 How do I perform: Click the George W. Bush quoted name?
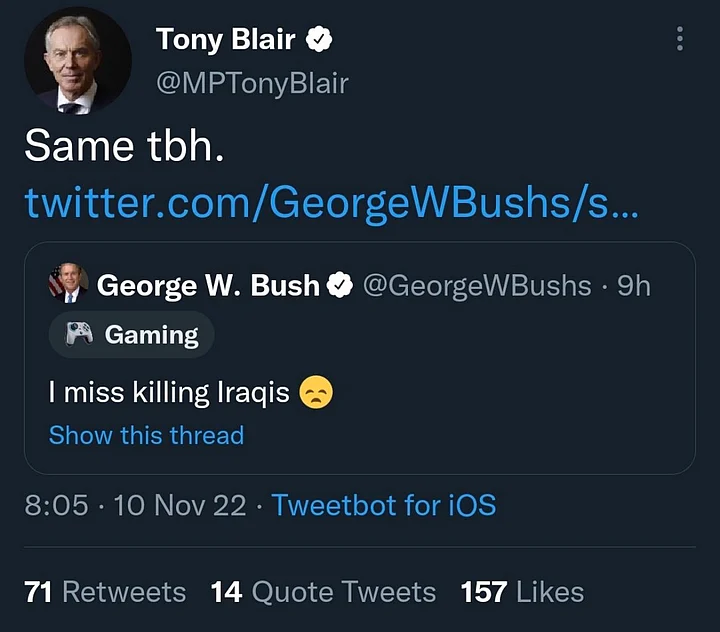coord(208,286)
